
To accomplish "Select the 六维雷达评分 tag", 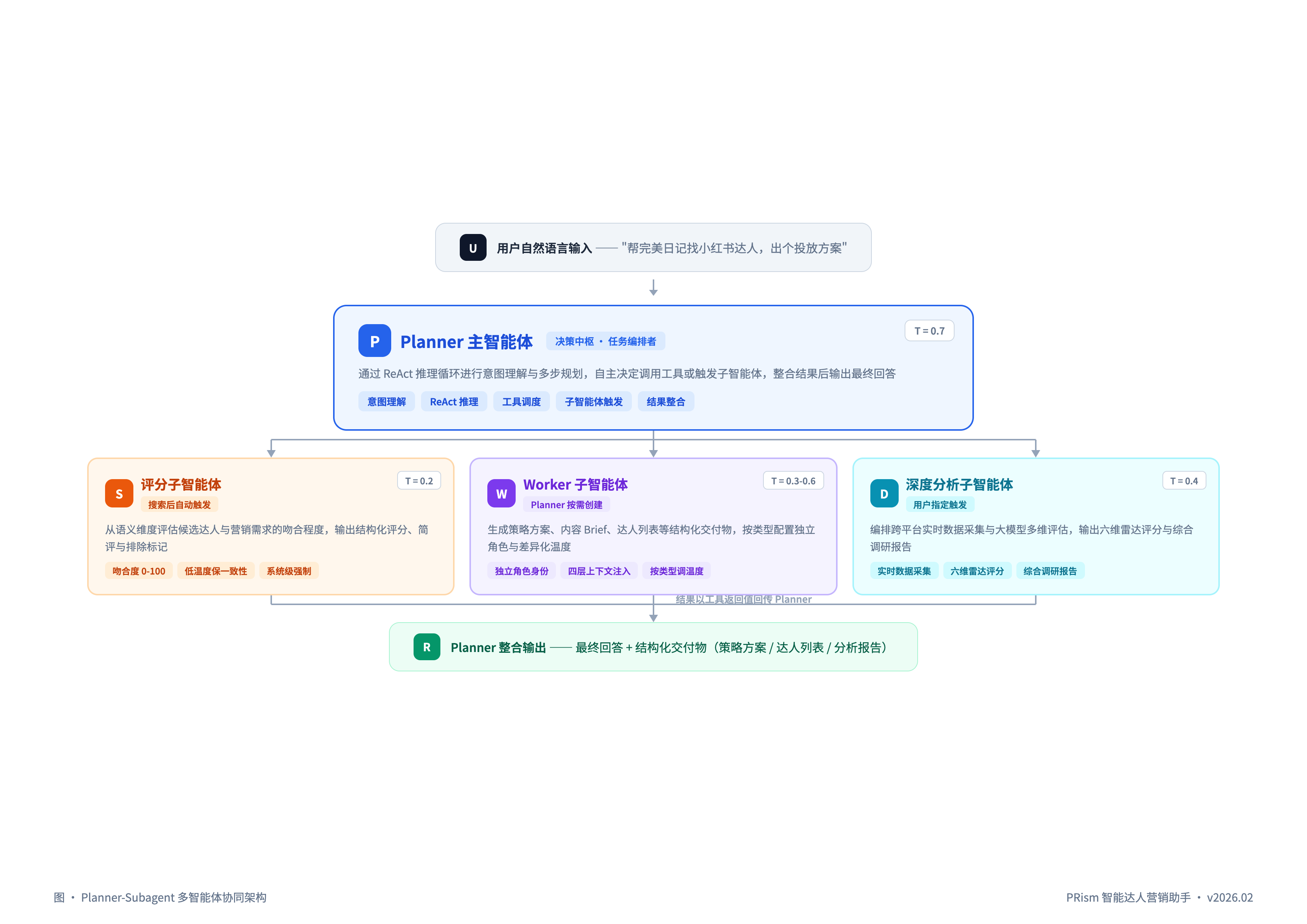I will tap(977, 570).
